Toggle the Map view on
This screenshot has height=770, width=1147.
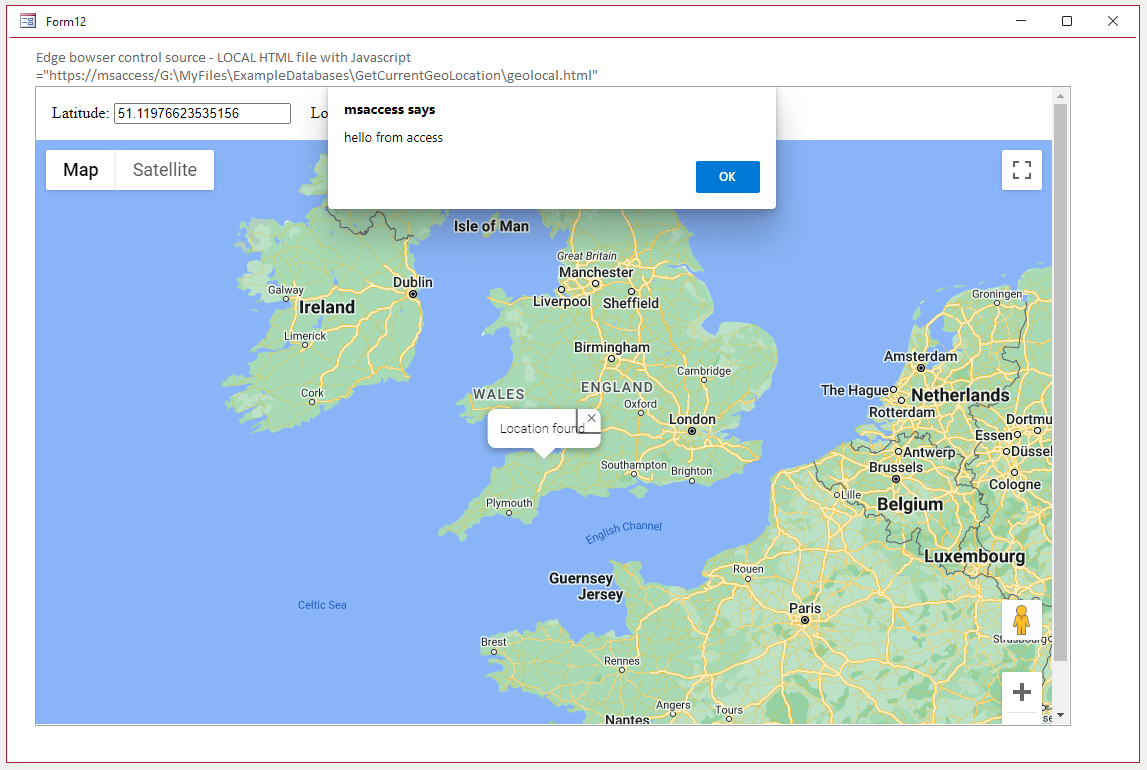point(80,169)
